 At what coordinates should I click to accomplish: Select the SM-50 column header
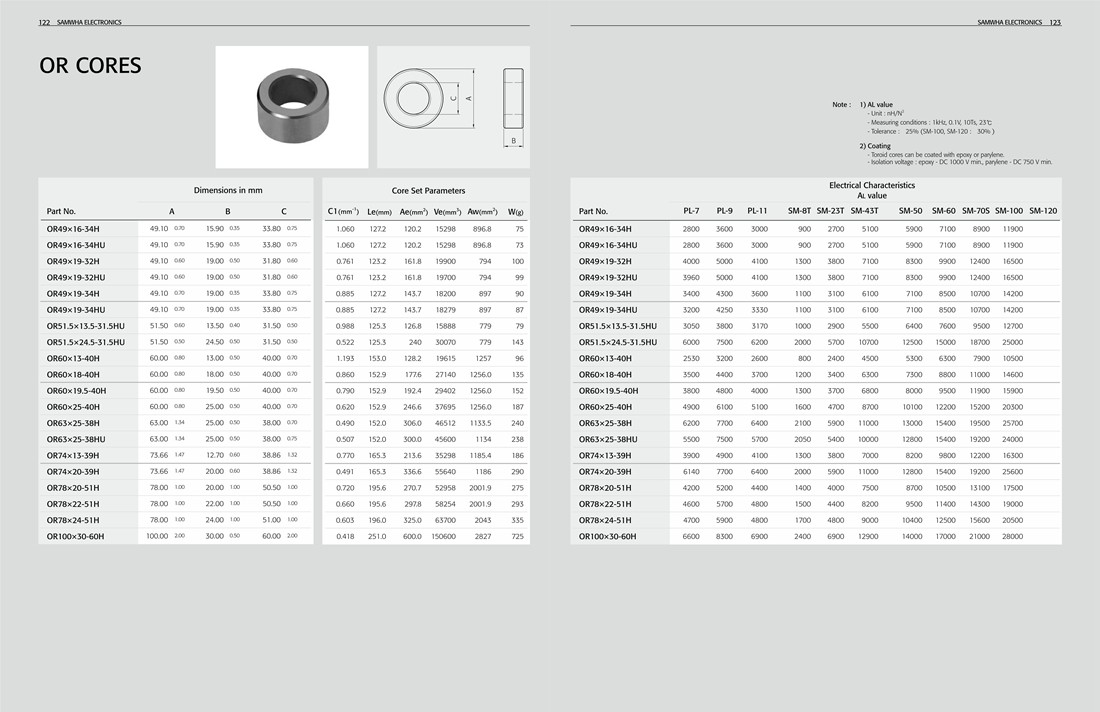(910, 211)
